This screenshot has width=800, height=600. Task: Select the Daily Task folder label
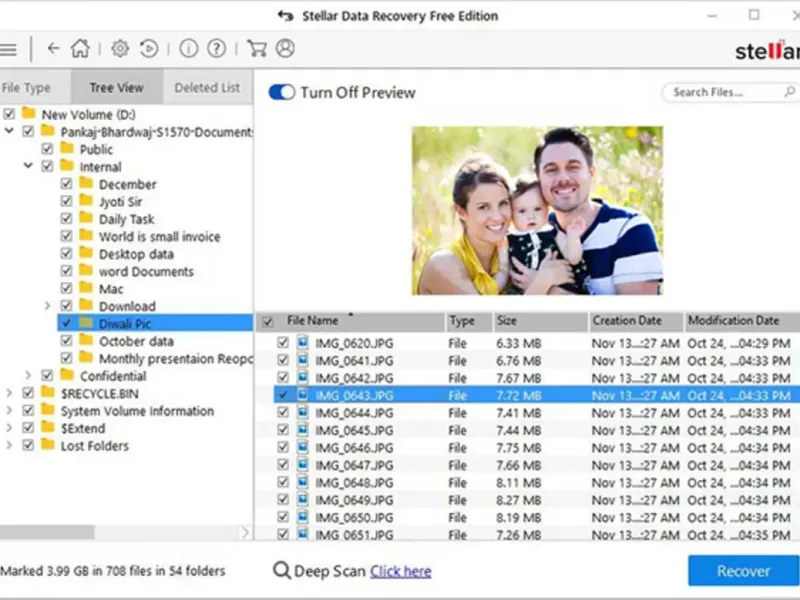(x=127, y=219)
